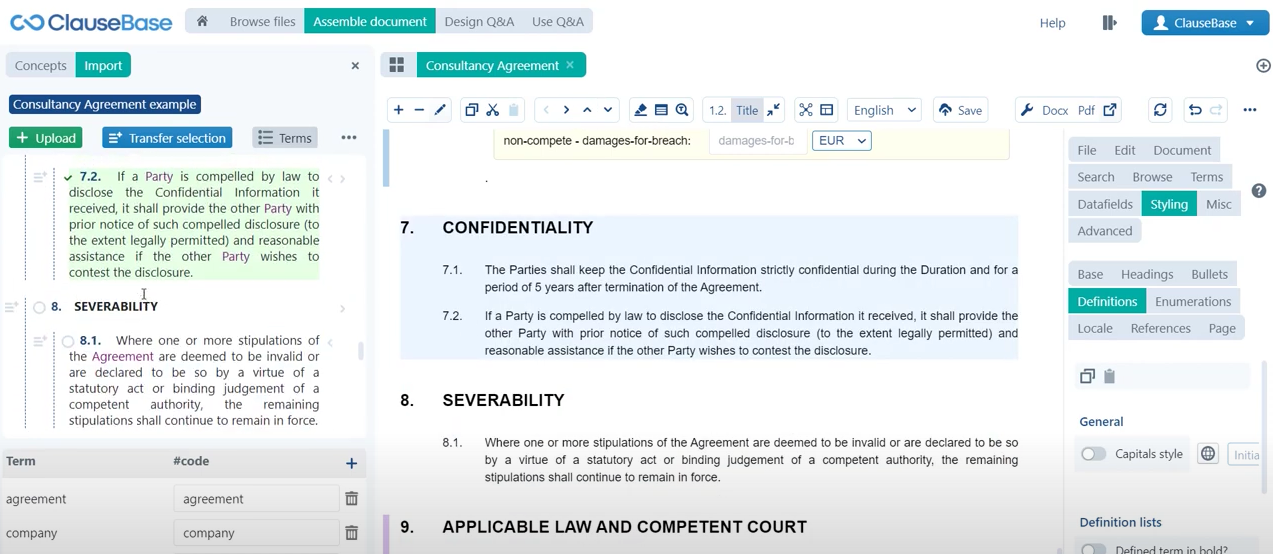Open the grid view icon beside Consultancy tab

click(x=396, y=65)
